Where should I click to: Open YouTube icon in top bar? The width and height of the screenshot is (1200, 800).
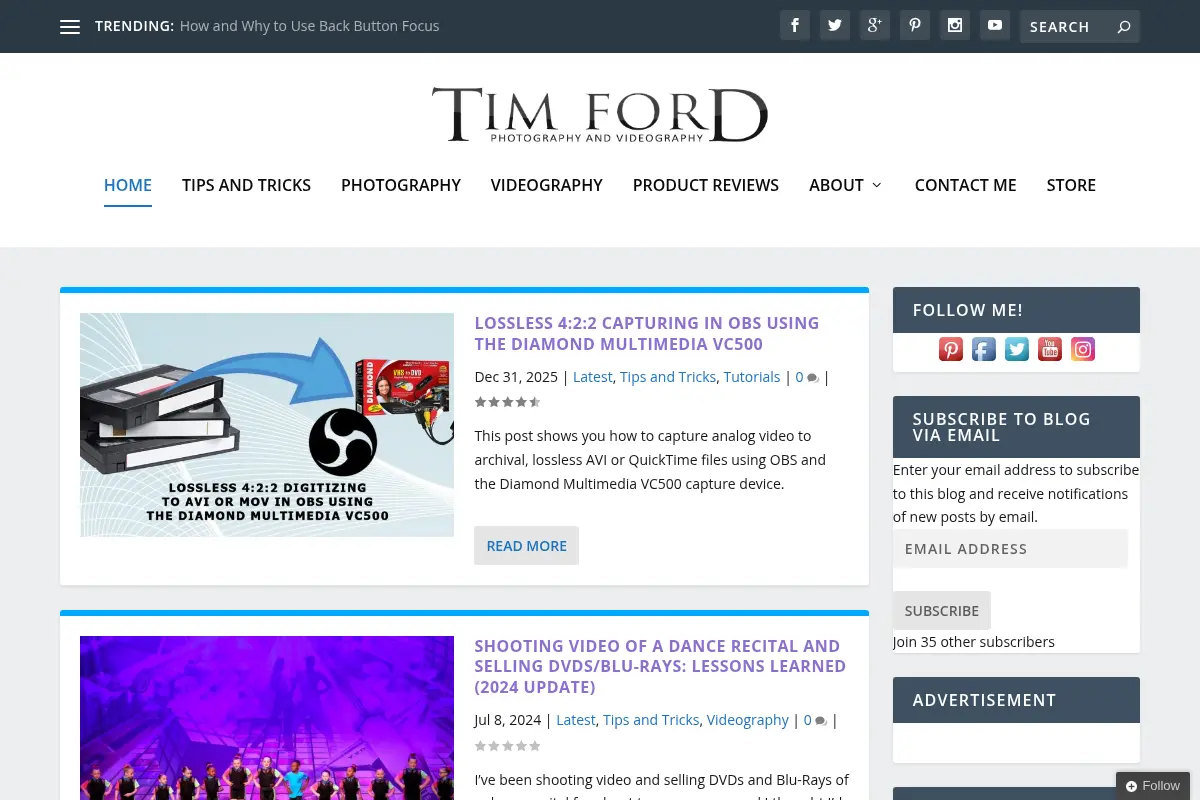[x=995, y=26]
